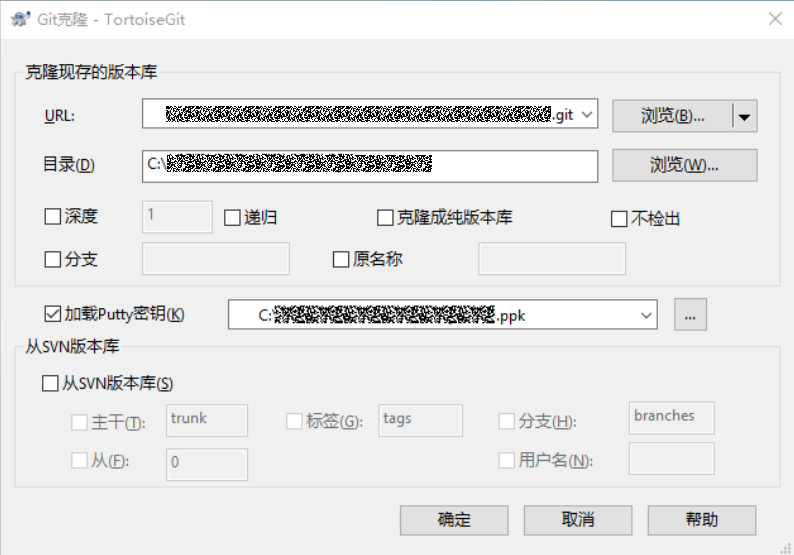Click 浏览(B) button for URL

[x=671, y=116]
